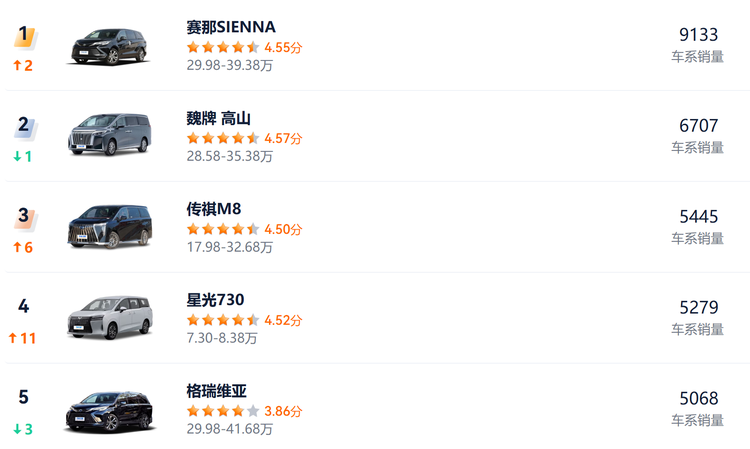Click the star rating for 赛那SIENNA
Screen dimensions: 750x449
(x=223, y=47)
